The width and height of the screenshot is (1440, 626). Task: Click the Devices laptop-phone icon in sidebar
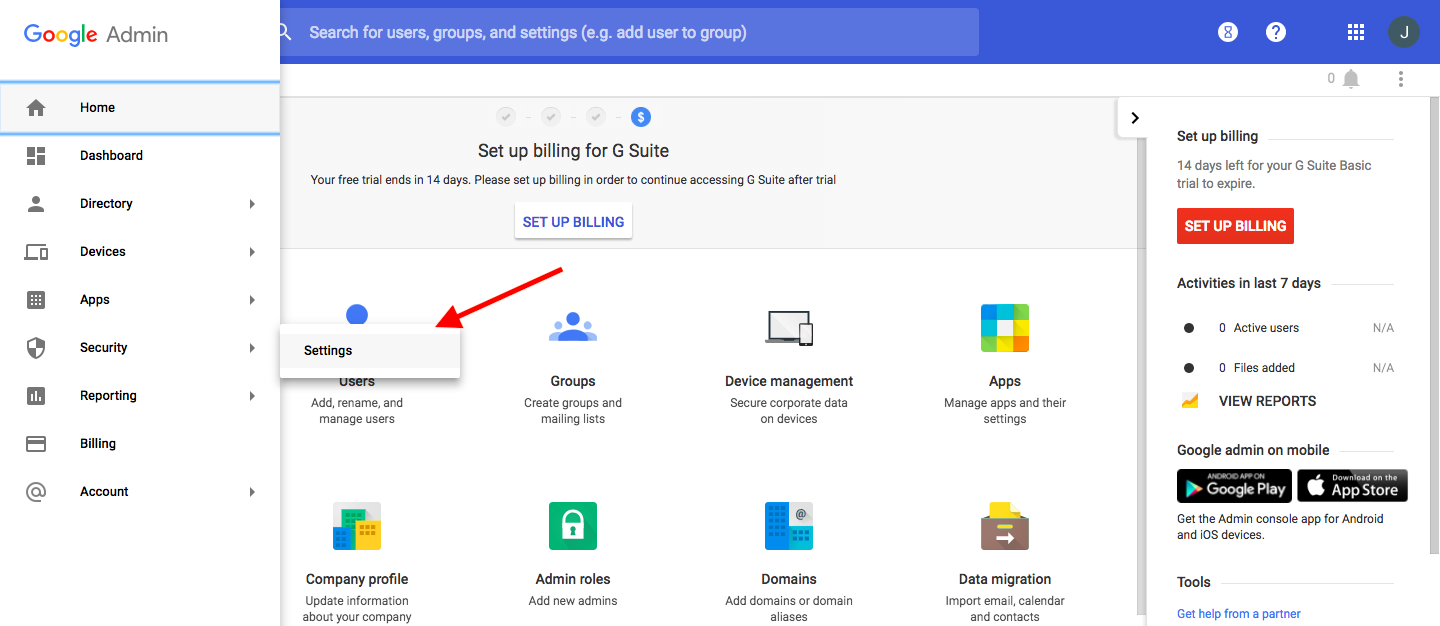pyautogui.click(x=36, y=251)
